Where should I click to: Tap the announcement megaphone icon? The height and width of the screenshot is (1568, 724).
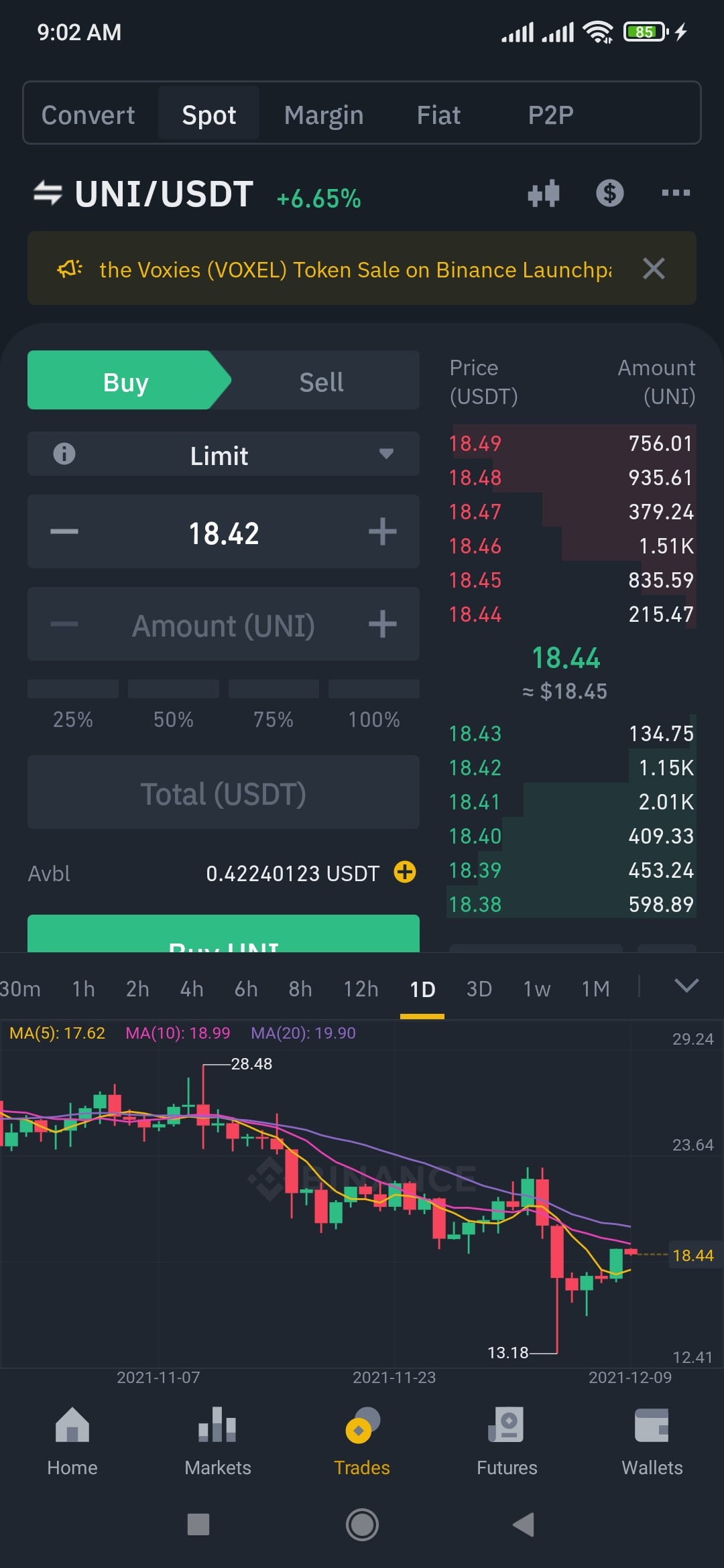(70, 269)
